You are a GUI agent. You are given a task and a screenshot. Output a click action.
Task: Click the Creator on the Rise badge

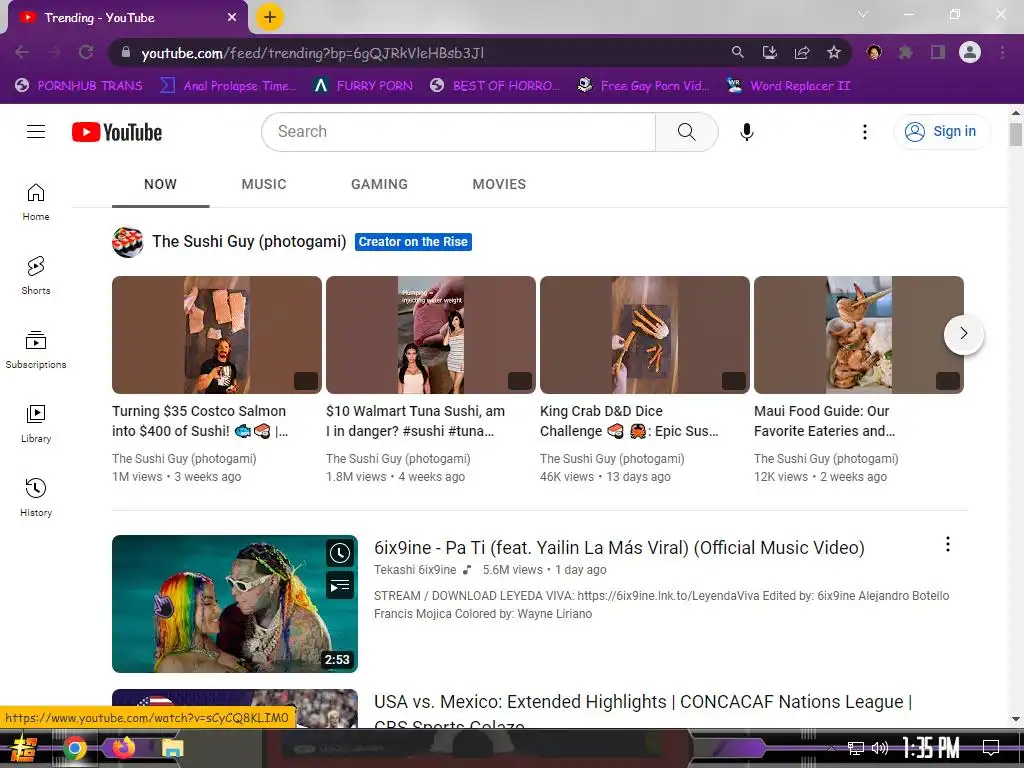[413, 242]
